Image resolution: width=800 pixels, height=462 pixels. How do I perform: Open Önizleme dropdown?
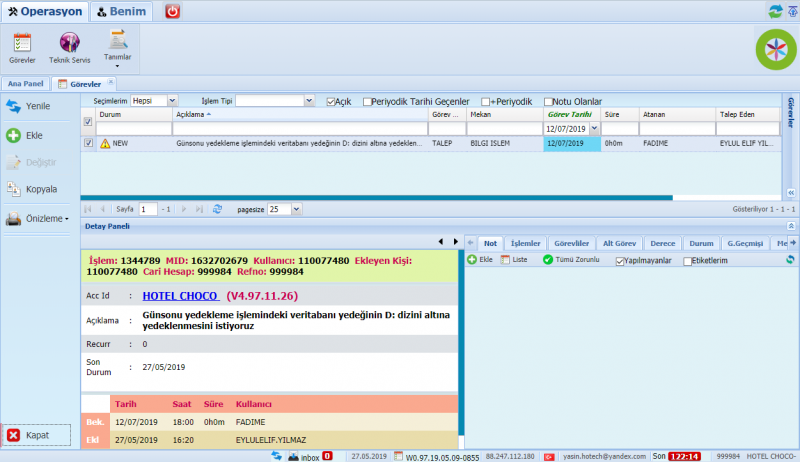[x=37, y=218]
